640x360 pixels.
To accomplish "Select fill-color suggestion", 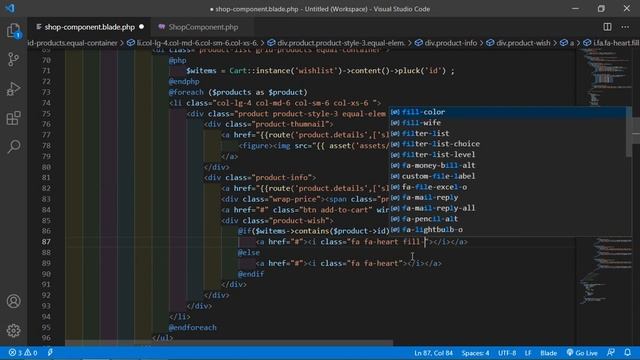I will pos(508,112).
